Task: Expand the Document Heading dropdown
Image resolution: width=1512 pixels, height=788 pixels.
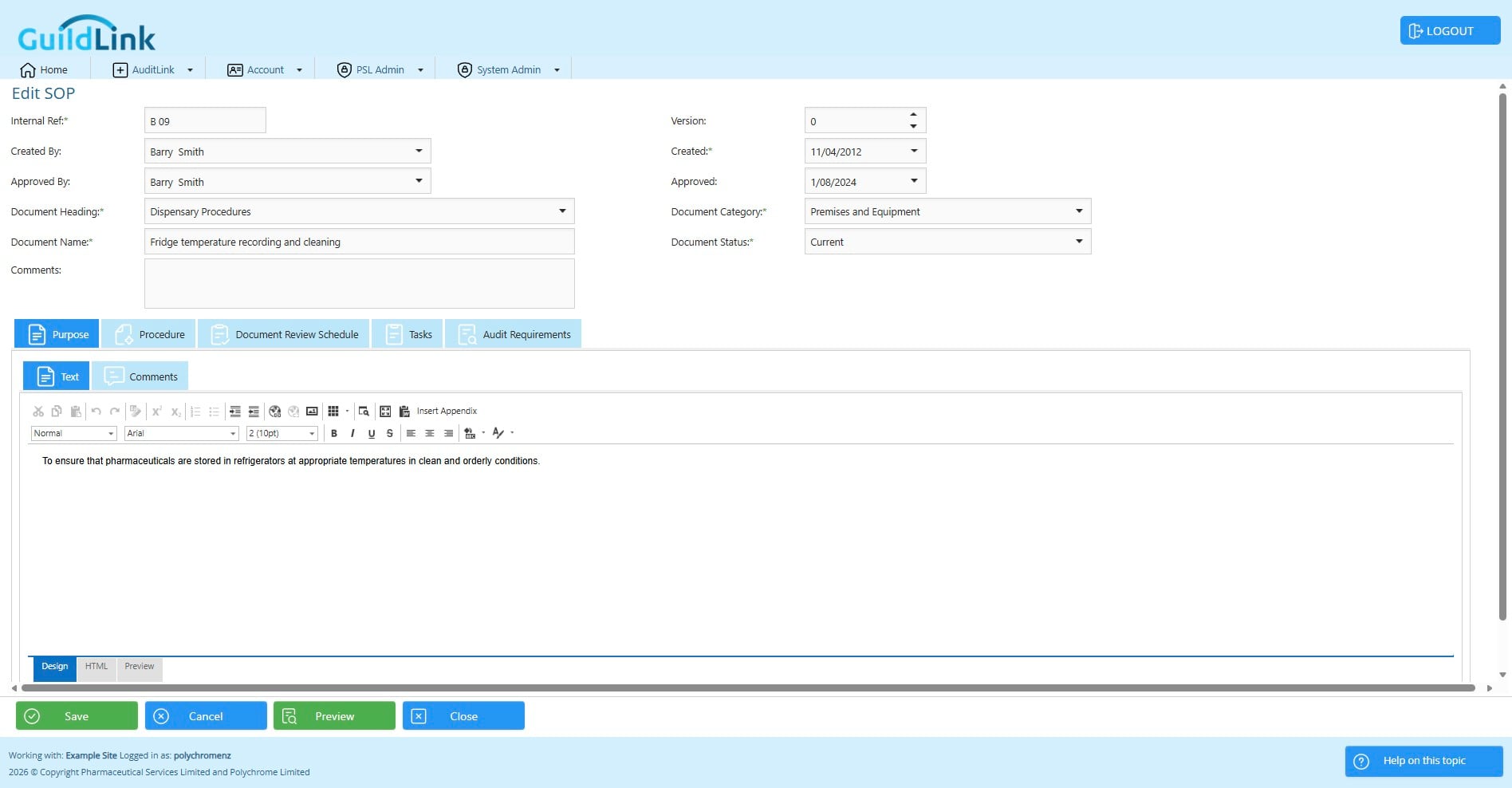Action: point(562,211)
